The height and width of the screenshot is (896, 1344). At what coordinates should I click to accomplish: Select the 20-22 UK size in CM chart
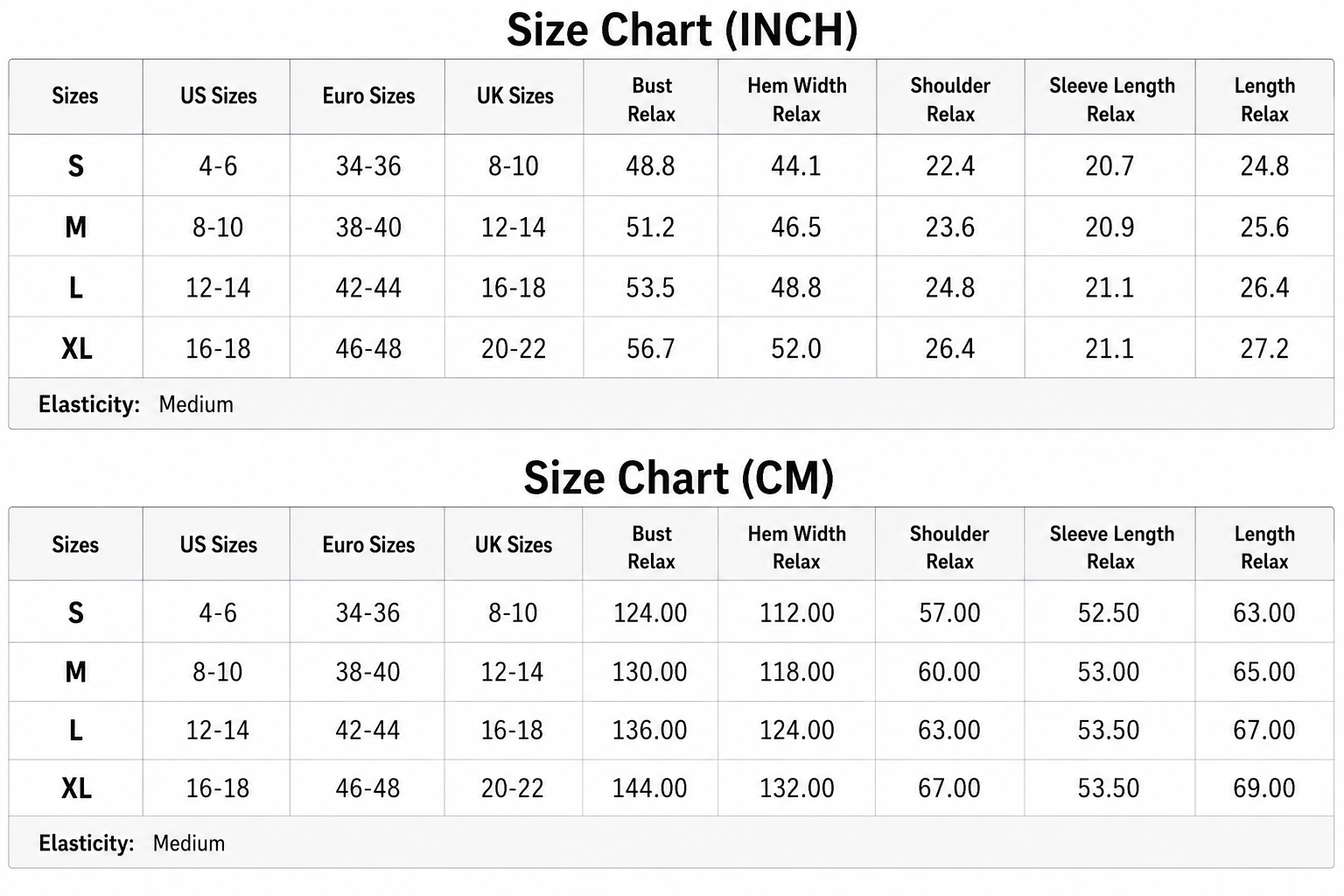click(x=512, y=788)
